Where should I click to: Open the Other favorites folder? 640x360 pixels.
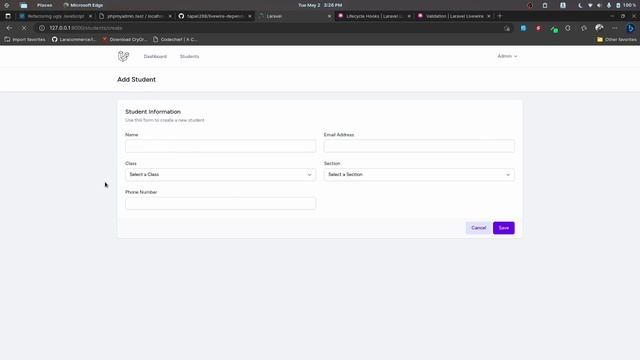coord(617,40)
